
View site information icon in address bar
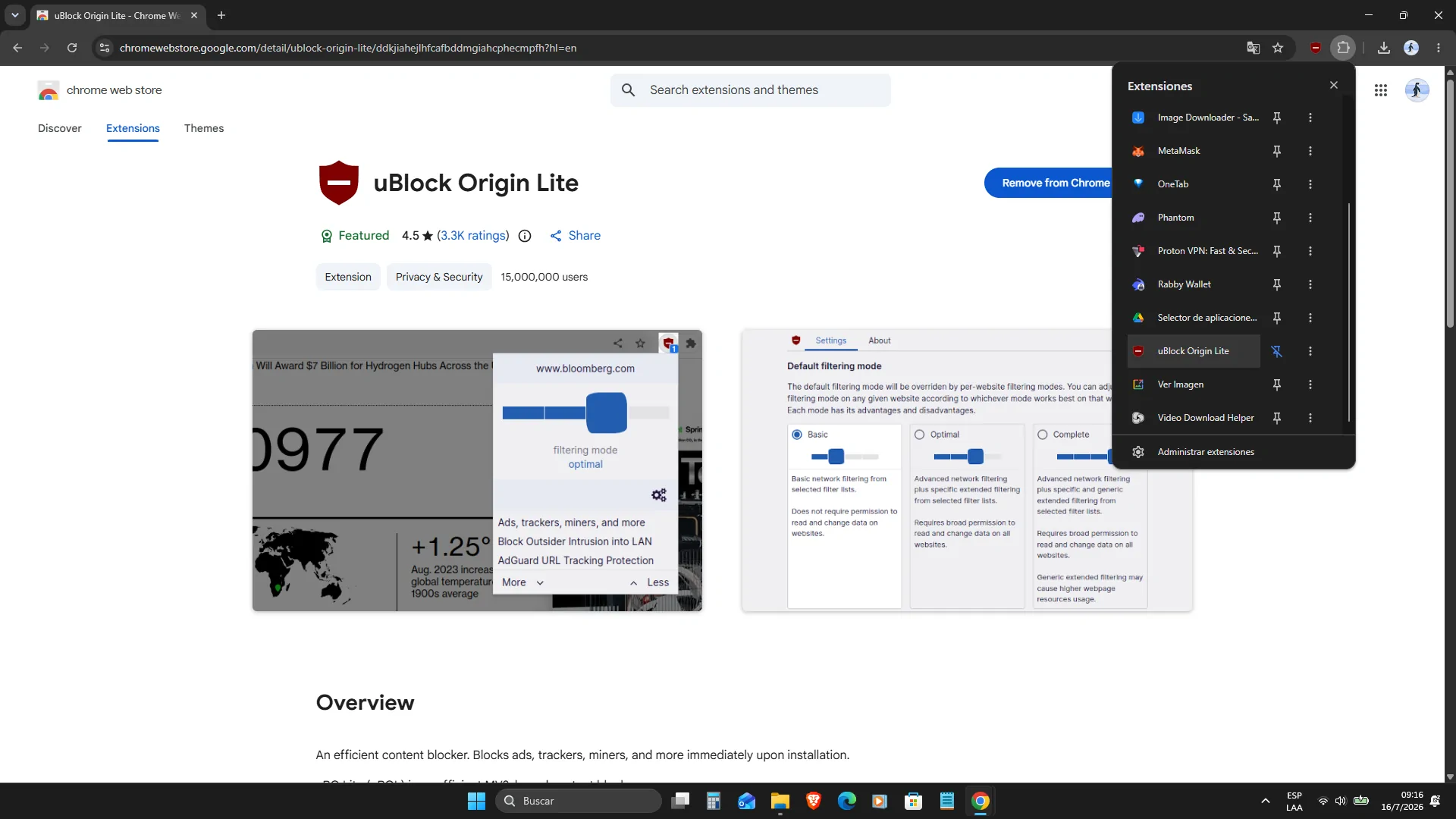click(105, 48)
